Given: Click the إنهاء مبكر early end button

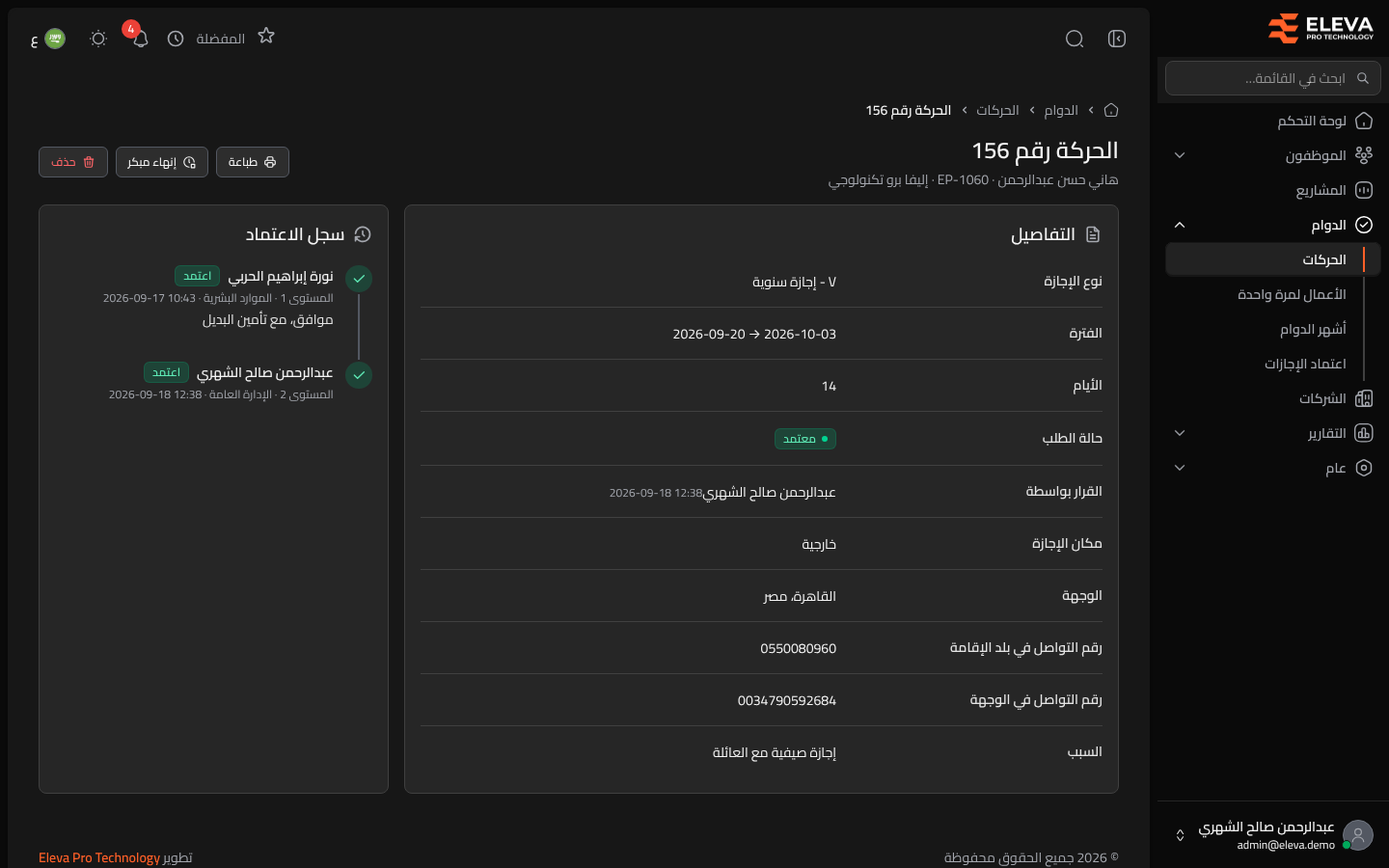Looking at the screenshot, I should [x=162, y=162].
